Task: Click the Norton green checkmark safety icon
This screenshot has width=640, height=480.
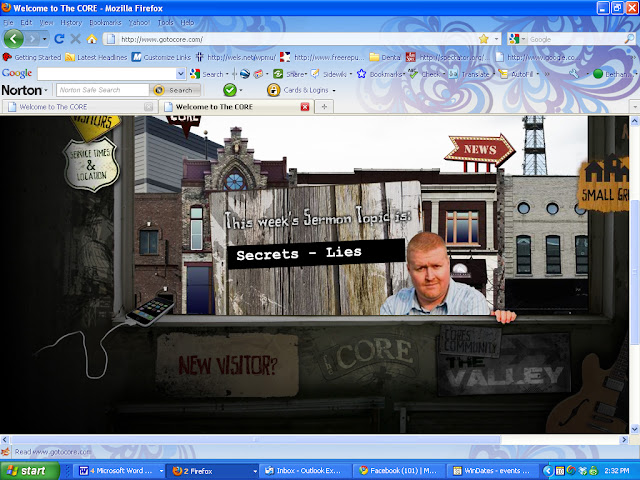Action: [230, 90]
